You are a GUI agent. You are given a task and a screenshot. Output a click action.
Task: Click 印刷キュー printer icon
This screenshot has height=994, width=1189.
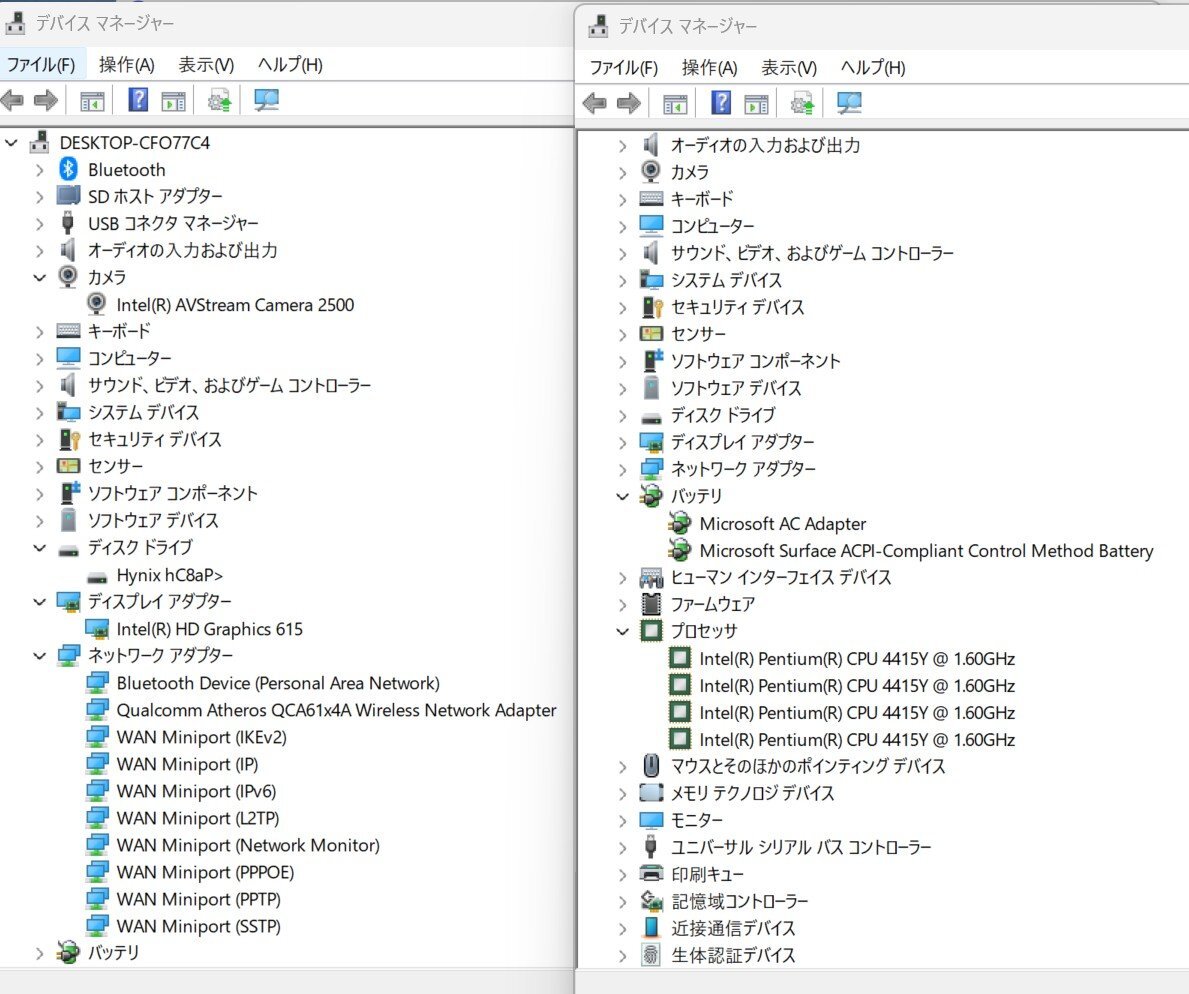click(651, 873)
